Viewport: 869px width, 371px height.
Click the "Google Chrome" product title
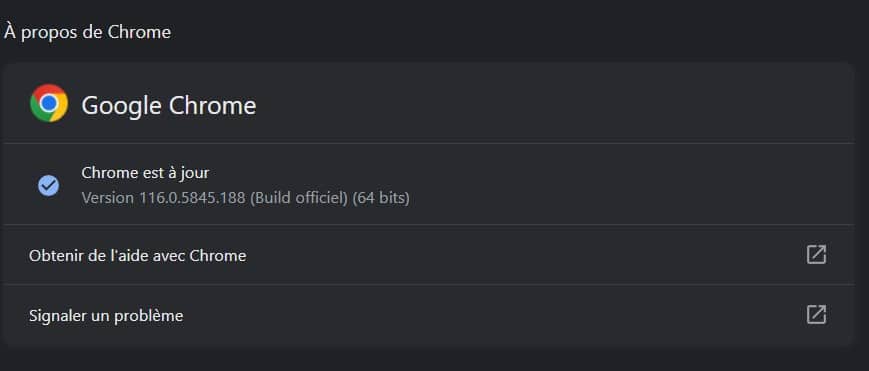(x=168, y=105)
